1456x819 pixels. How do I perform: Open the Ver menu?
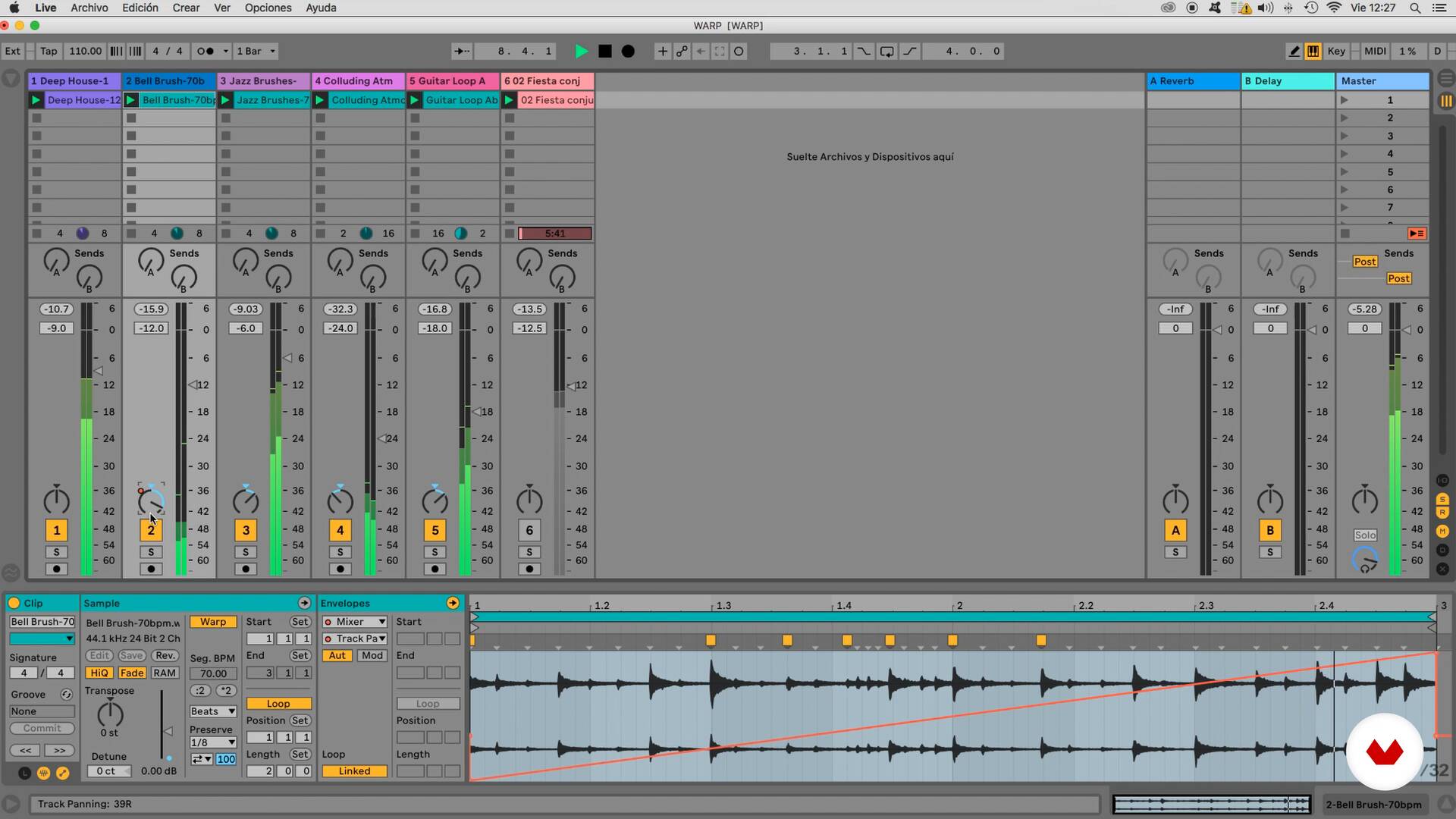pyautogui.click(x=222, y=8)
